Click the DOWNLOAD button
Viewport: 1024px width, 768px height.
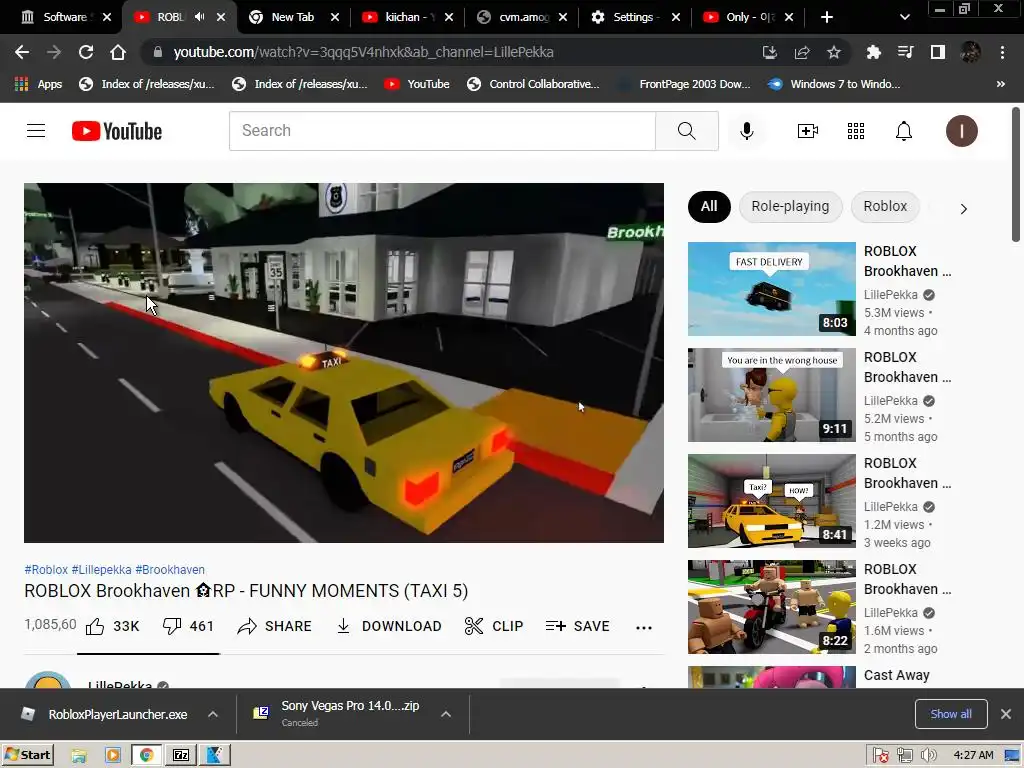click(x=389, y=626)
